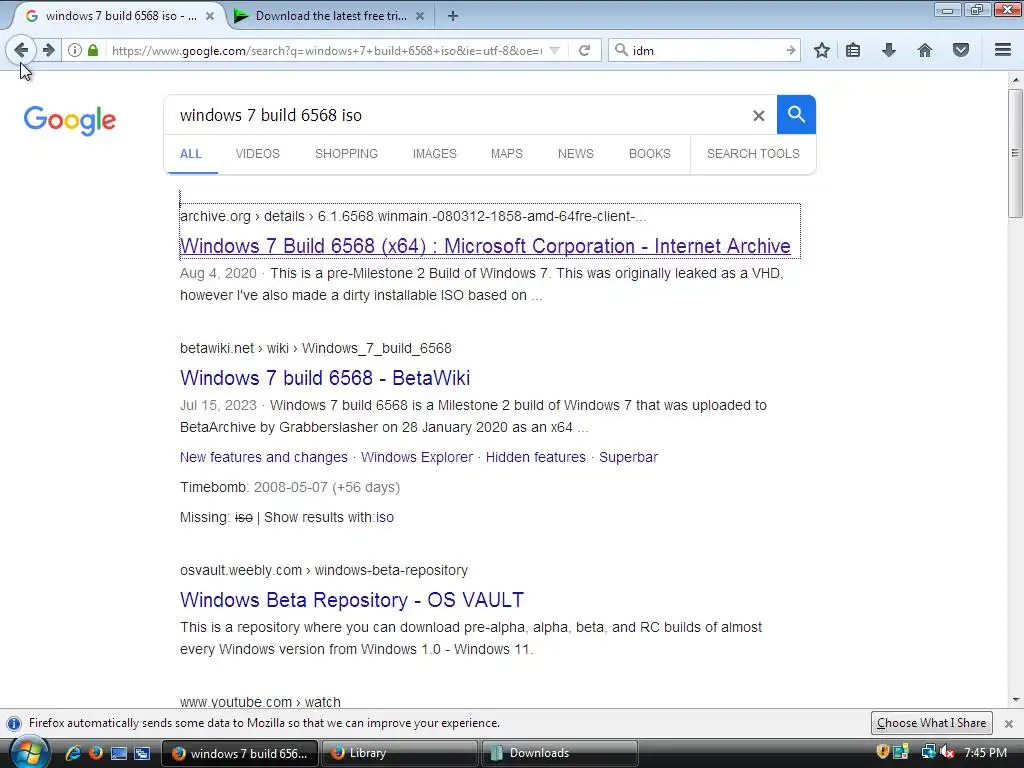Open 'Windows Beta Repository - OS VAULT' link
Image resolution: width=1024 pixels, height=768 pixels.
(352, 600)
